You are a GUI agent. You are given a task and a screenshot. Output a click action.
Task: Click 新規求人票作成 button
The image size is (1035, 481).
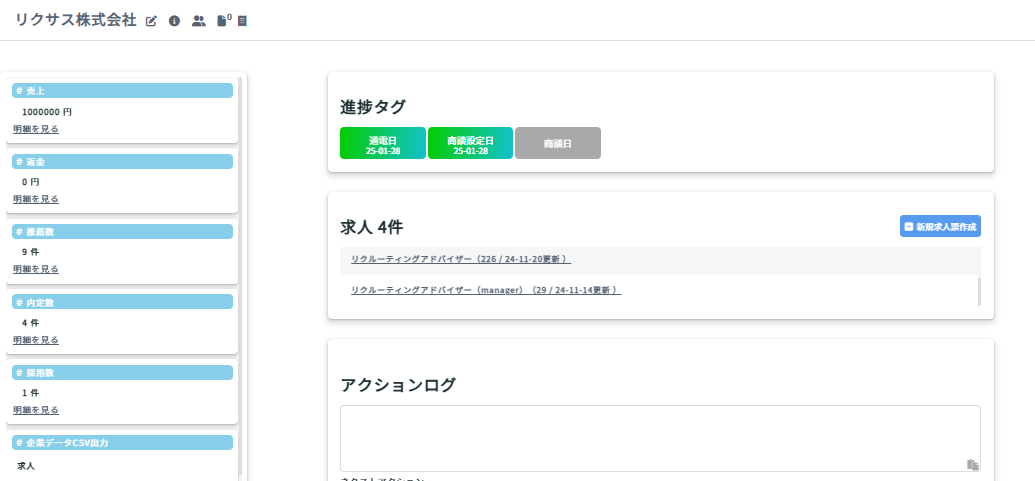[x=940, y=227]
